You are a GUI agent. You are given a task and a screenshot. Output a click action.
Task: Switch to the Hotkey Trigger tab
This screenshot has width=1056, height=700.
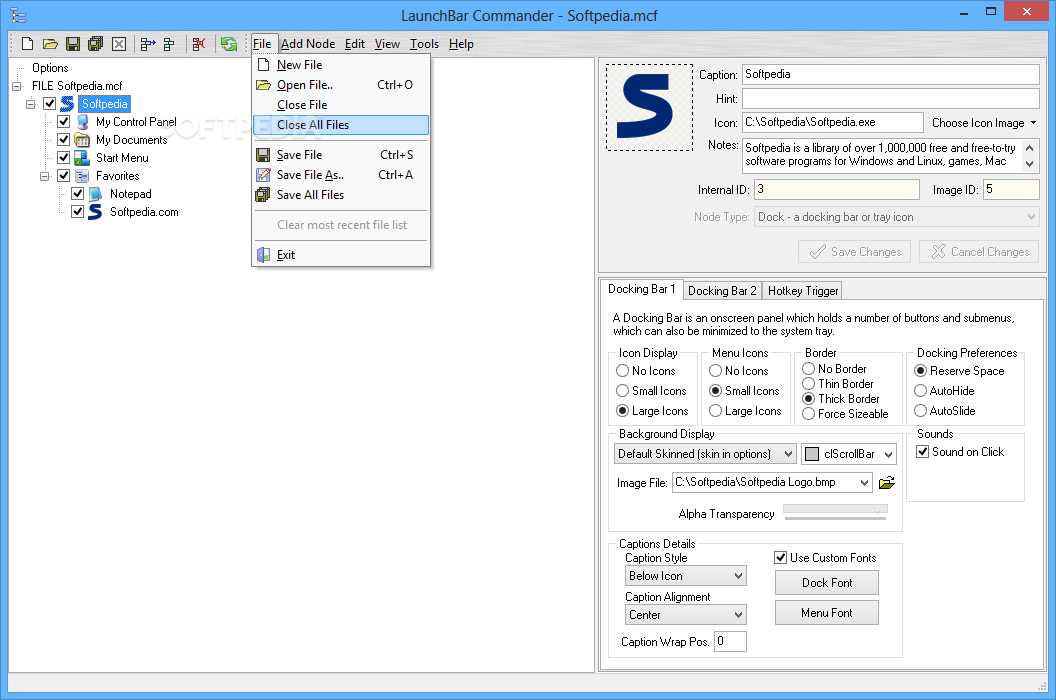point(803,290)
